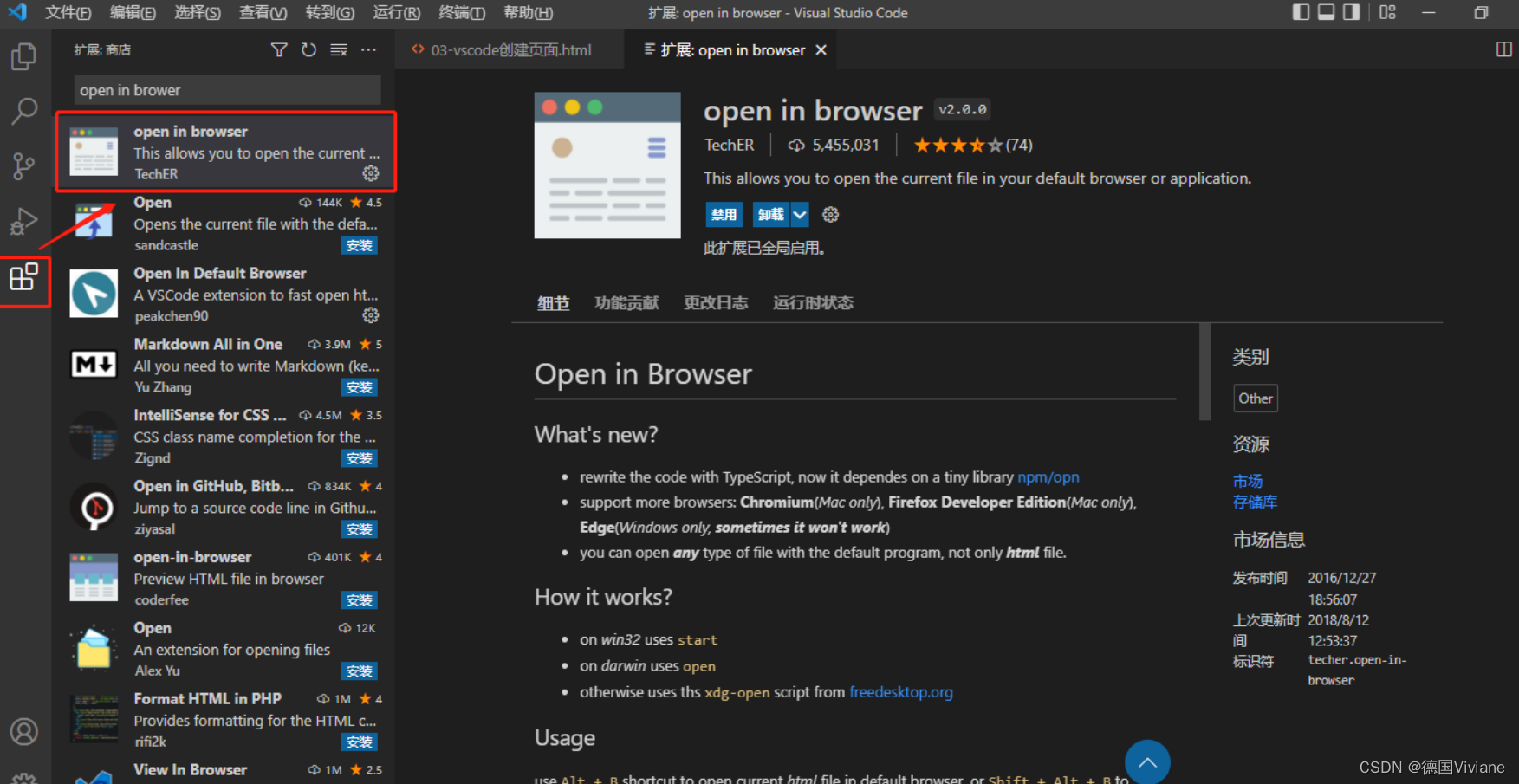Select the Alex Yu Open extension folder icon
The width and height of the screenshot is (1519, 784).
click(x=94, y=649)
